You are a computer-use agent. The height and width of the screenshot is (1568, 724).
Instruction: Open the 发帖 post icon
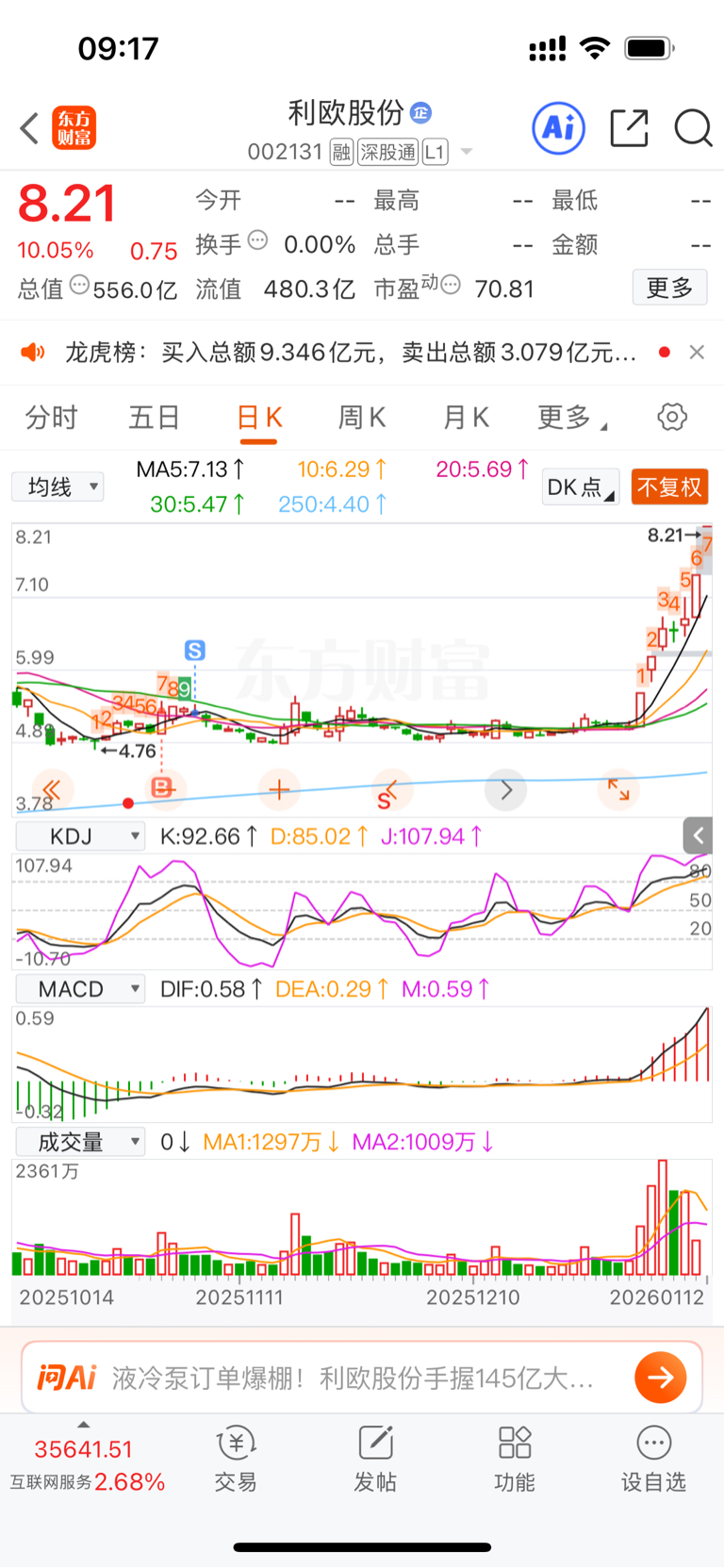[375, 1460]
